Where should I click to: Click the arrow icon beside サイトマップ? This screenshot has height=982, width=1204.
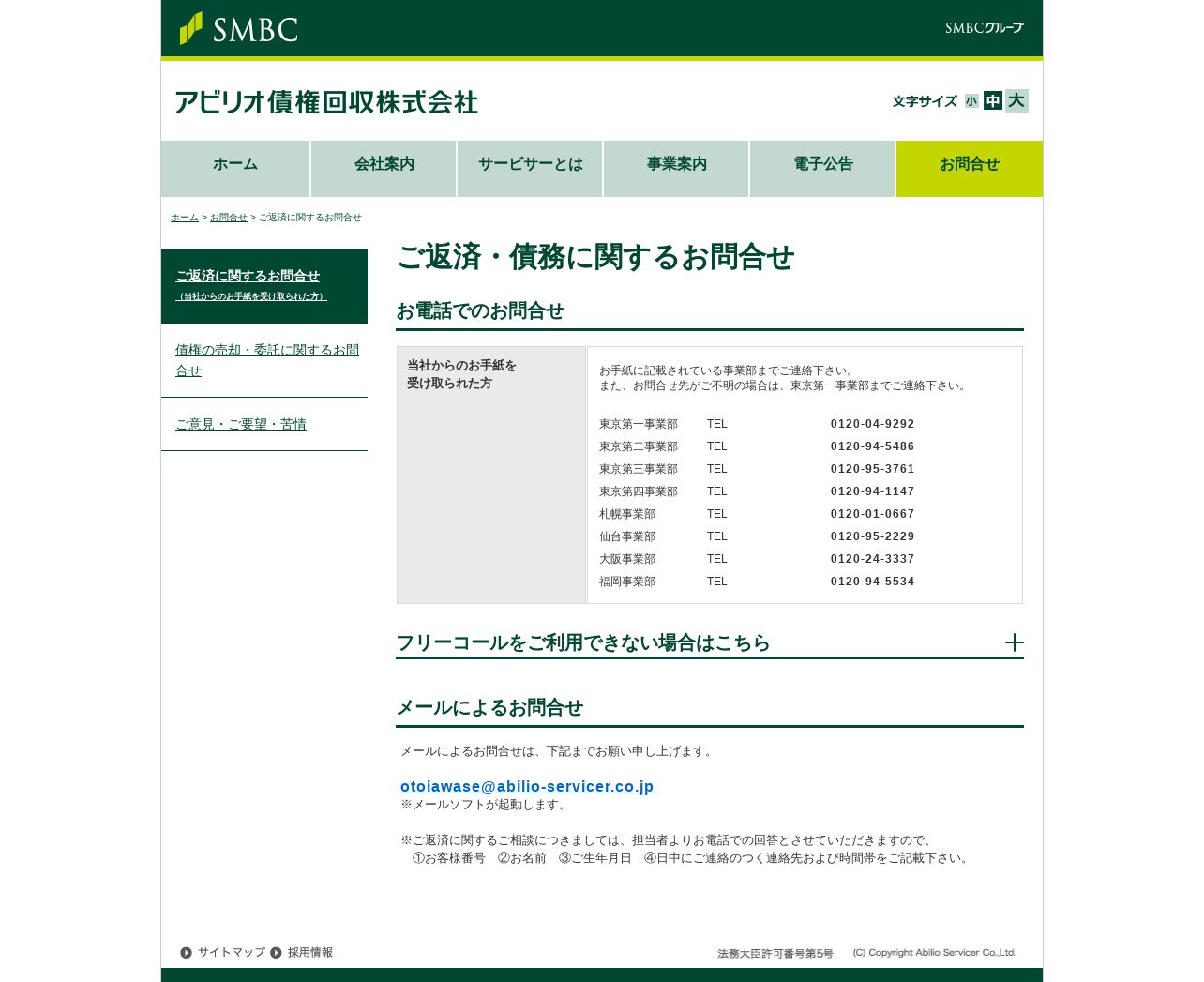point(186,953)
